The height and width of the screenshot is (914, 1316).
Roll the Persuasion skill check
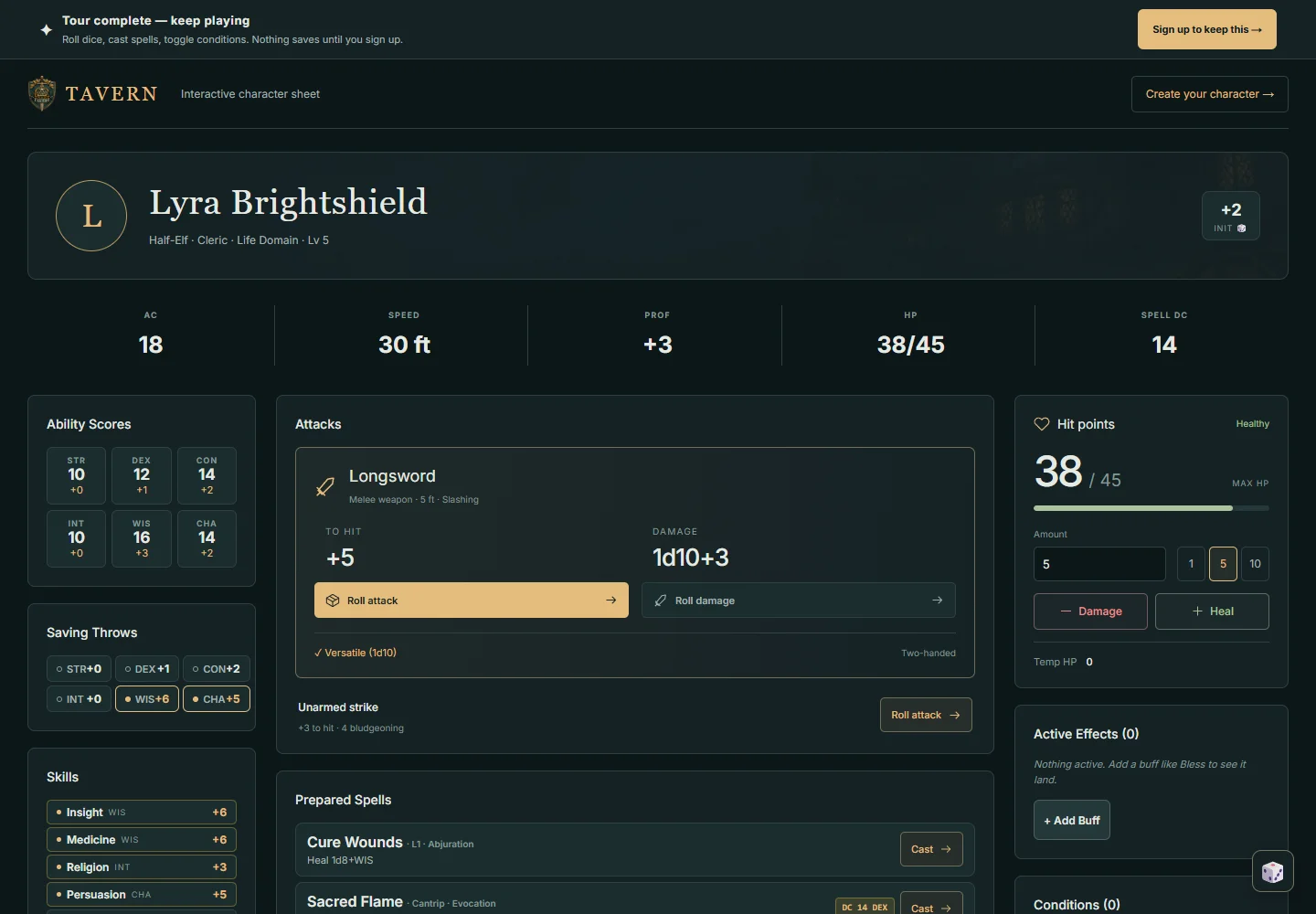[x=142, y=895]
